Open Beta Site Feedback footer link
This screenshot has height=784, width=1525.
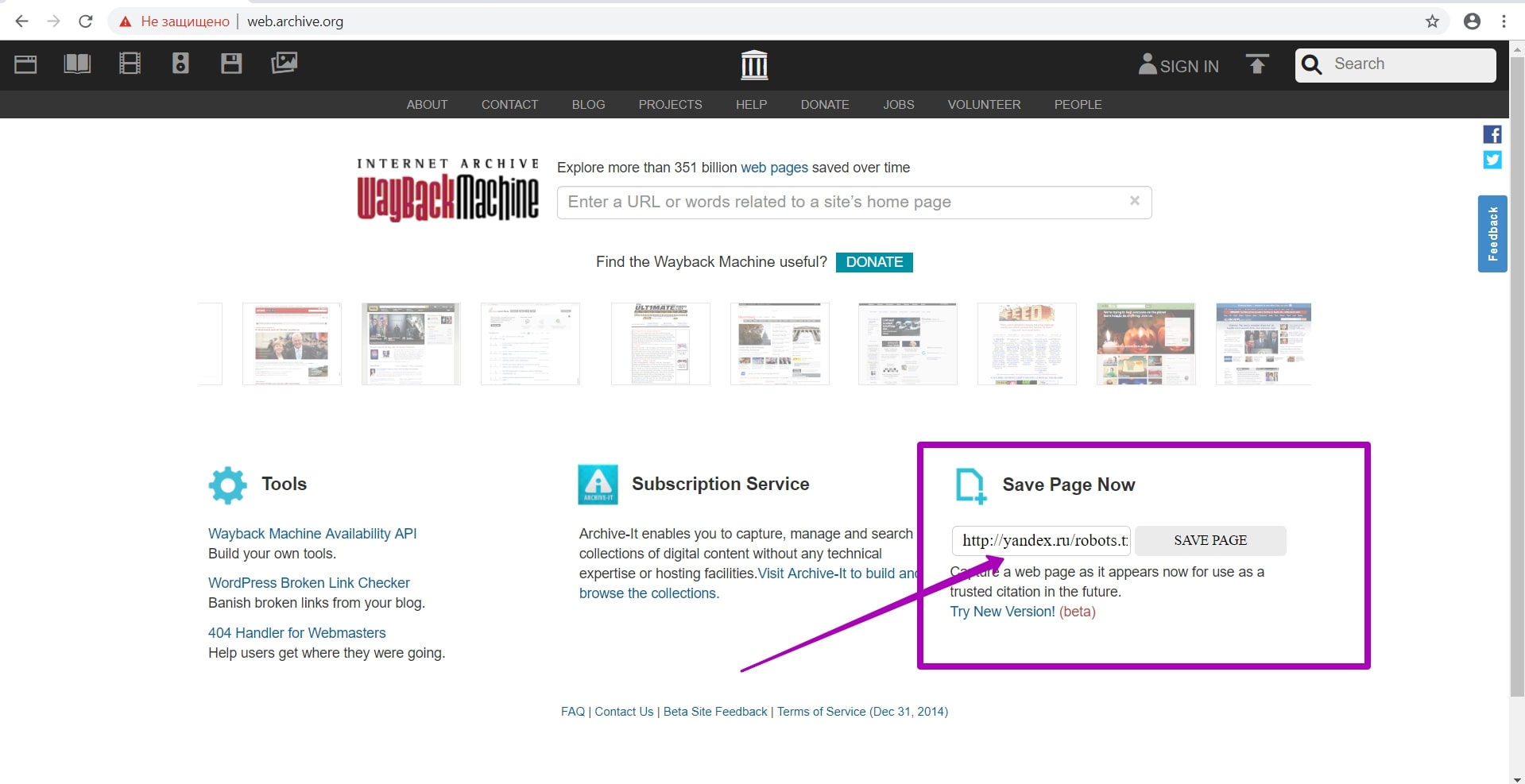[x=715, y=712]
